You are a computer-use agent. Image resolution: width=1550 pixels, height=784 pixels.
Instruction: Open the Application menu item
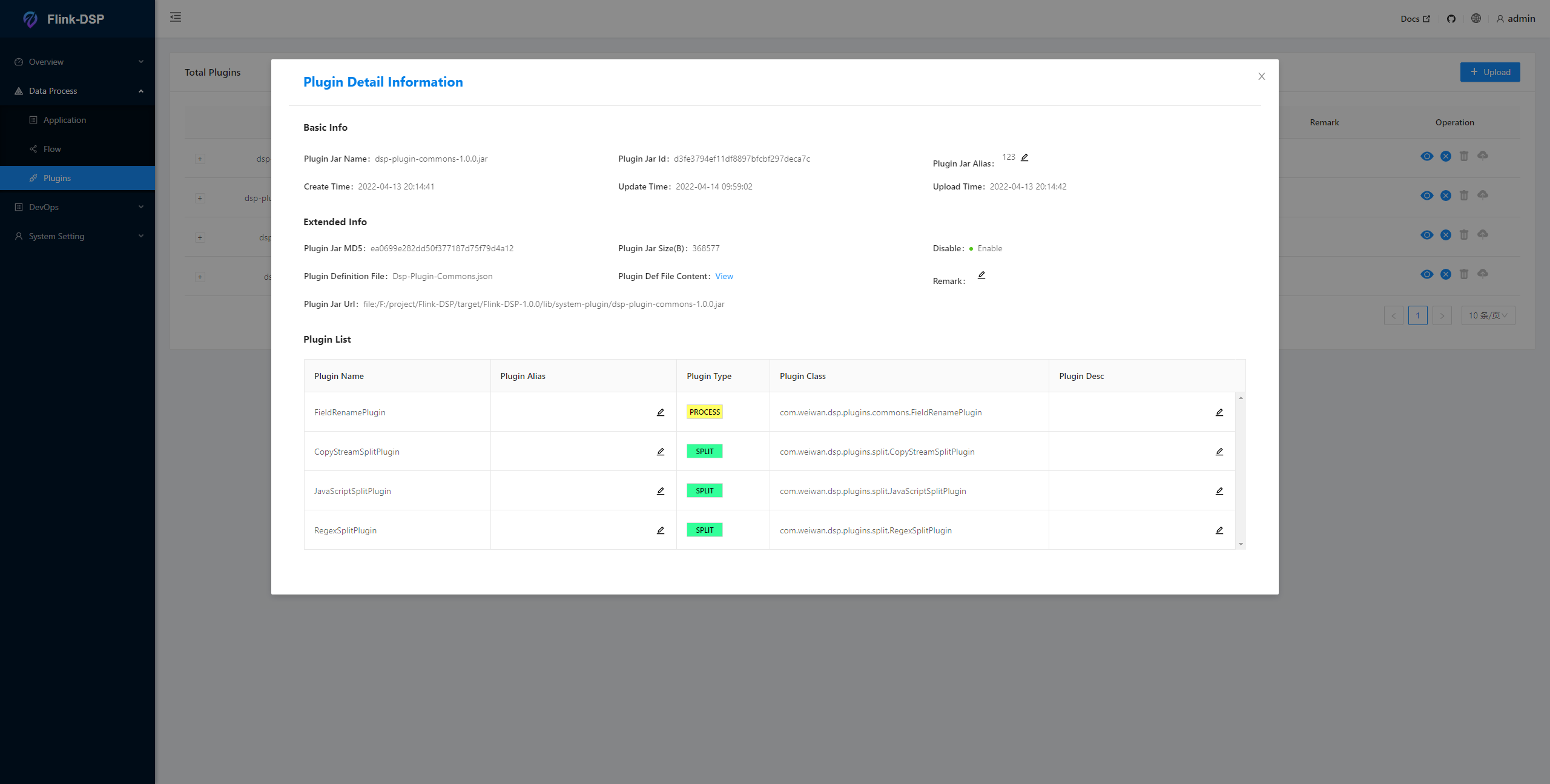tap(65, 120)
